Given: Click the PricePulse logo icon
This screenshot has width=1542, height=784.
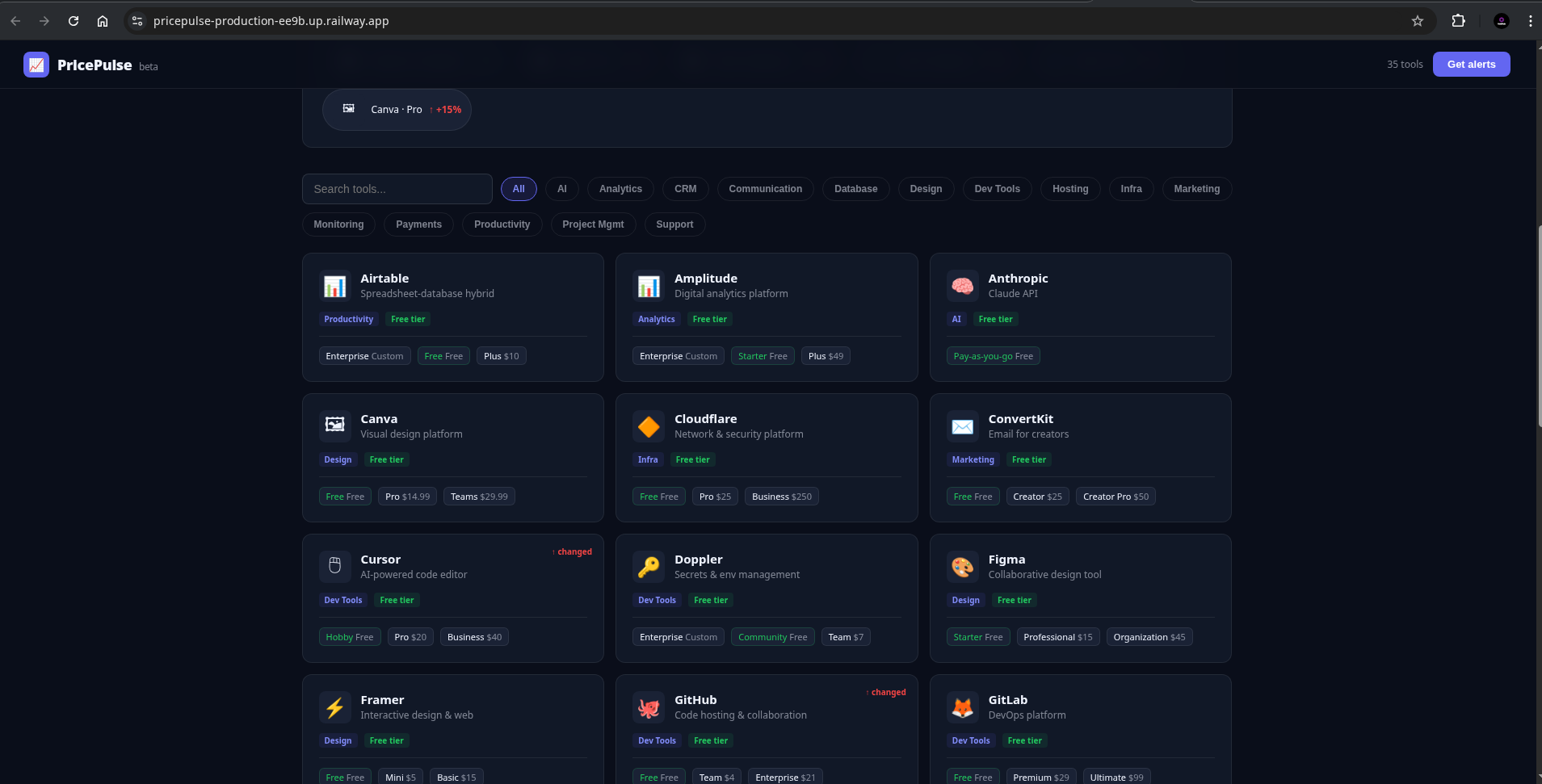Looking at the screenshot, I should coord(36,65).
